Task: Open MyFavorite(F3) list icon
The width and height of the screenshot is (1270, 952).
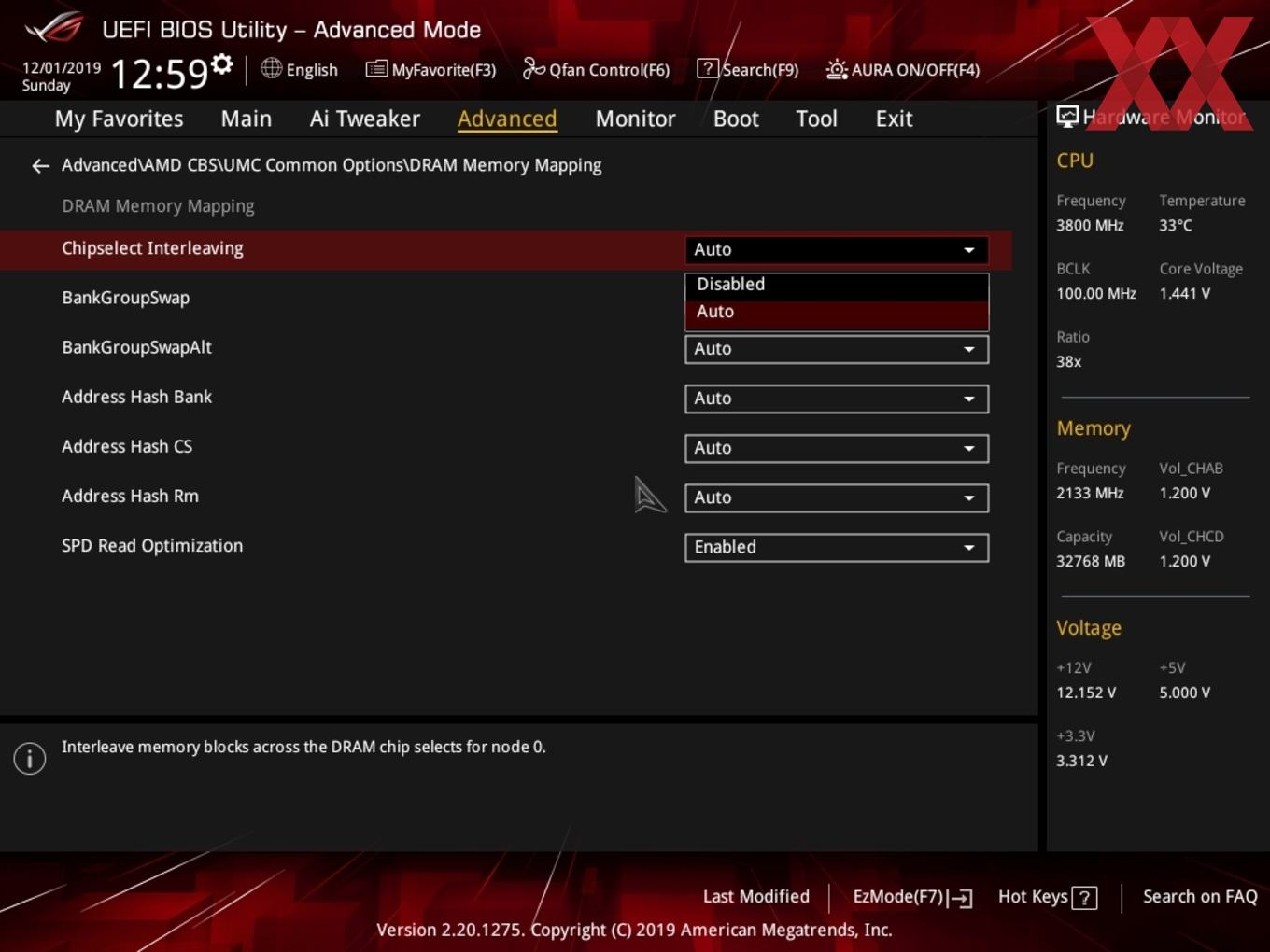Action: [376, 69]
